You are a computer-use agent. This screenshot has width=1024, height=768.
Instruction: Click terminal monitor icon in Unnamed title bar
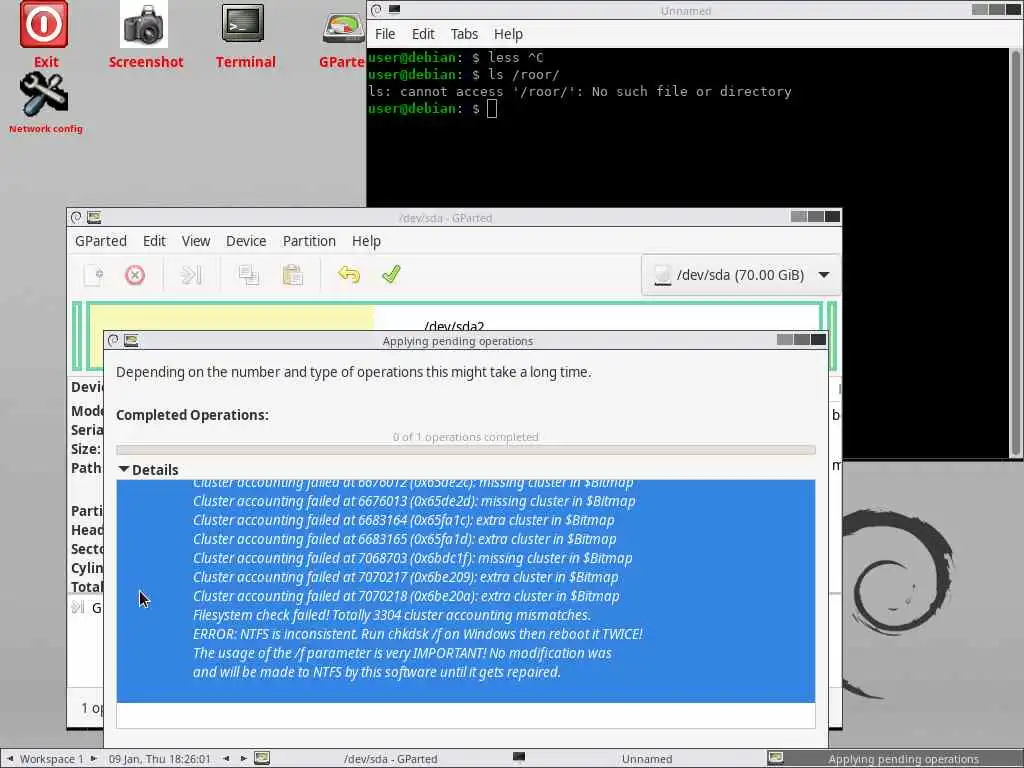point(394,10)
